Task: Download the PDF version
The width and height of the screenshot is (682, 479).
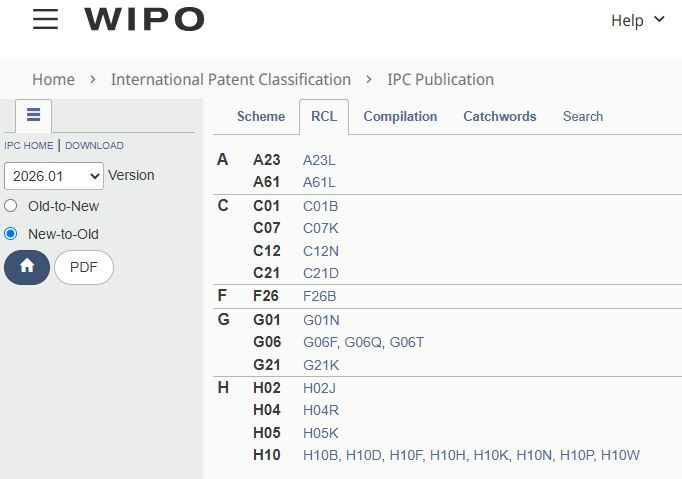Action: click(x=84, y=267)
